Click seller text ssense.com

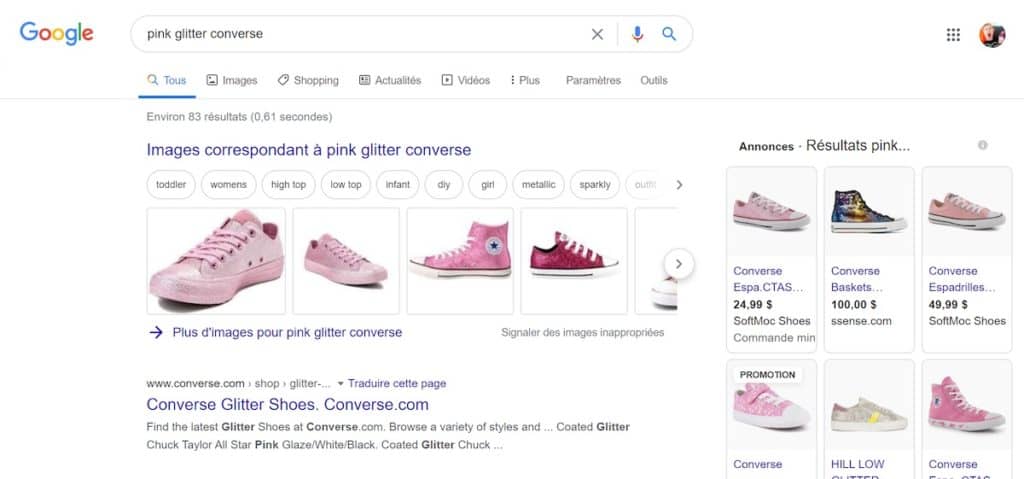861,321
